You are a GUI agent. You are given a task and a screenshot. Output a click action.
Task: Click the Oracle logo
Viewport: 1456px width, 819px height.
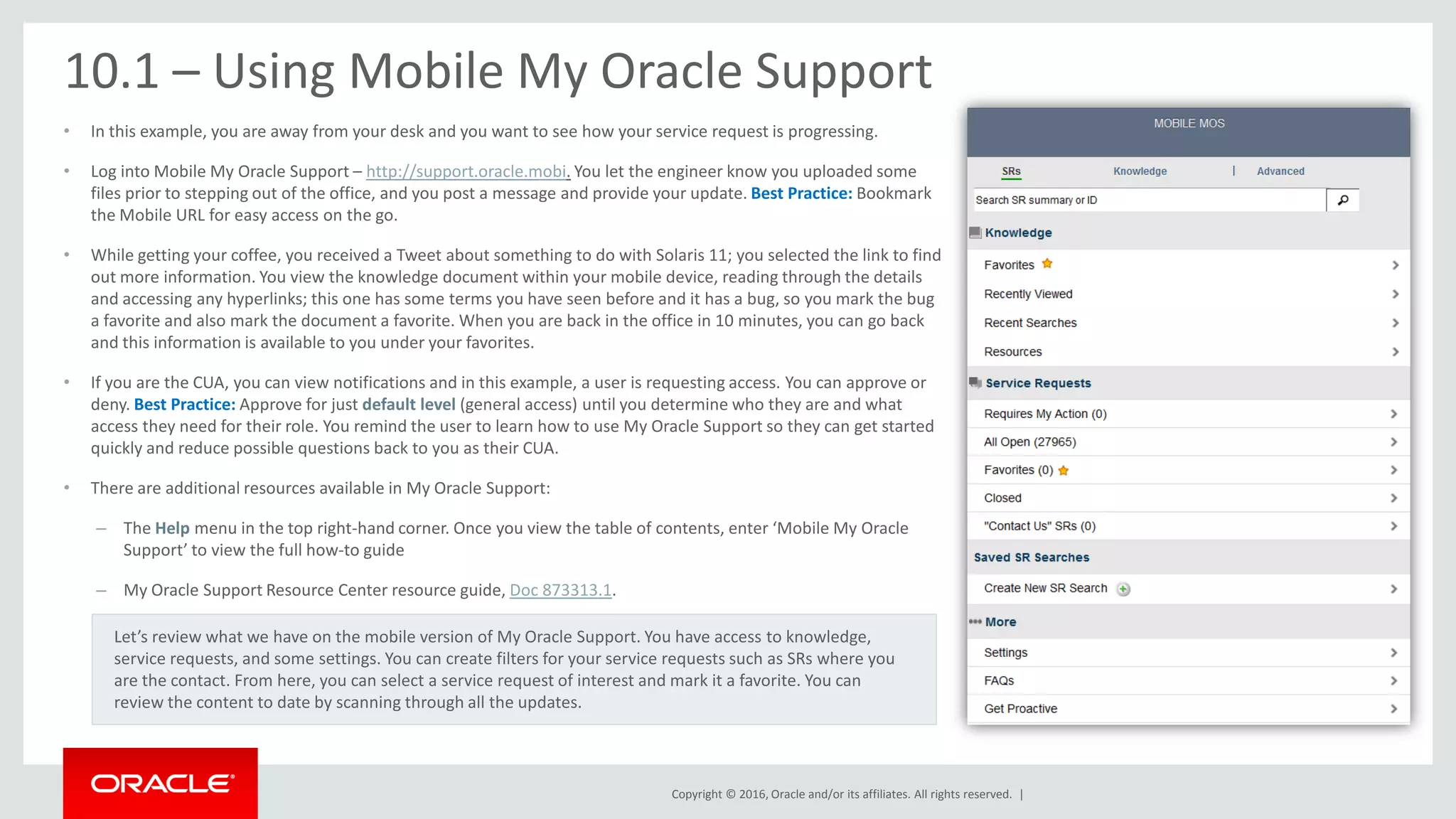point(161,783)
